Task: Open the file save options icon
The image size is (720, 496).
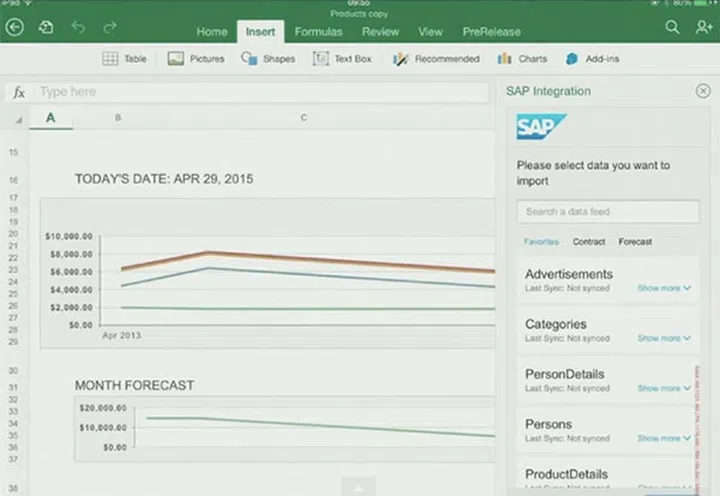Action: click(x=46, y=28)
